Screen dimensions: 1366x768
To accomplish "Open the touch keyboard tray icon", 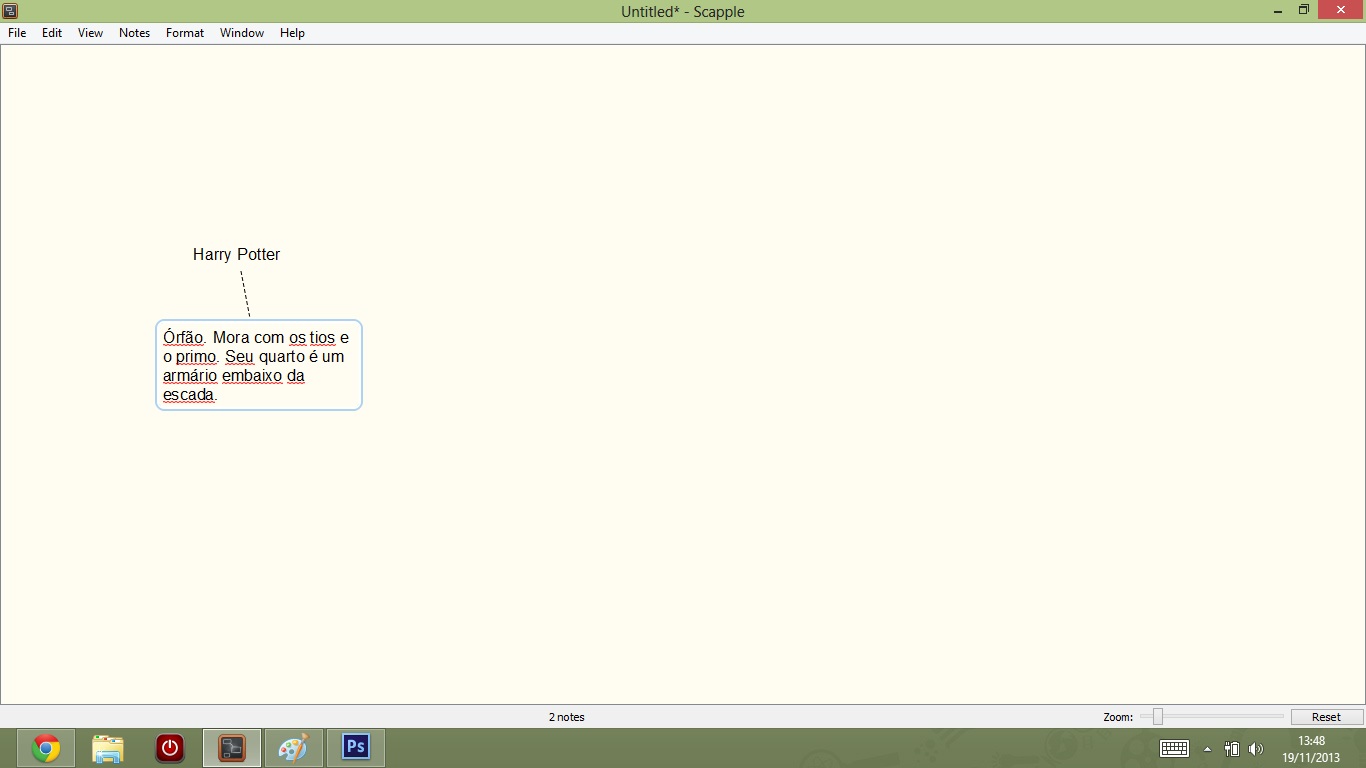I will (1174, 749).
